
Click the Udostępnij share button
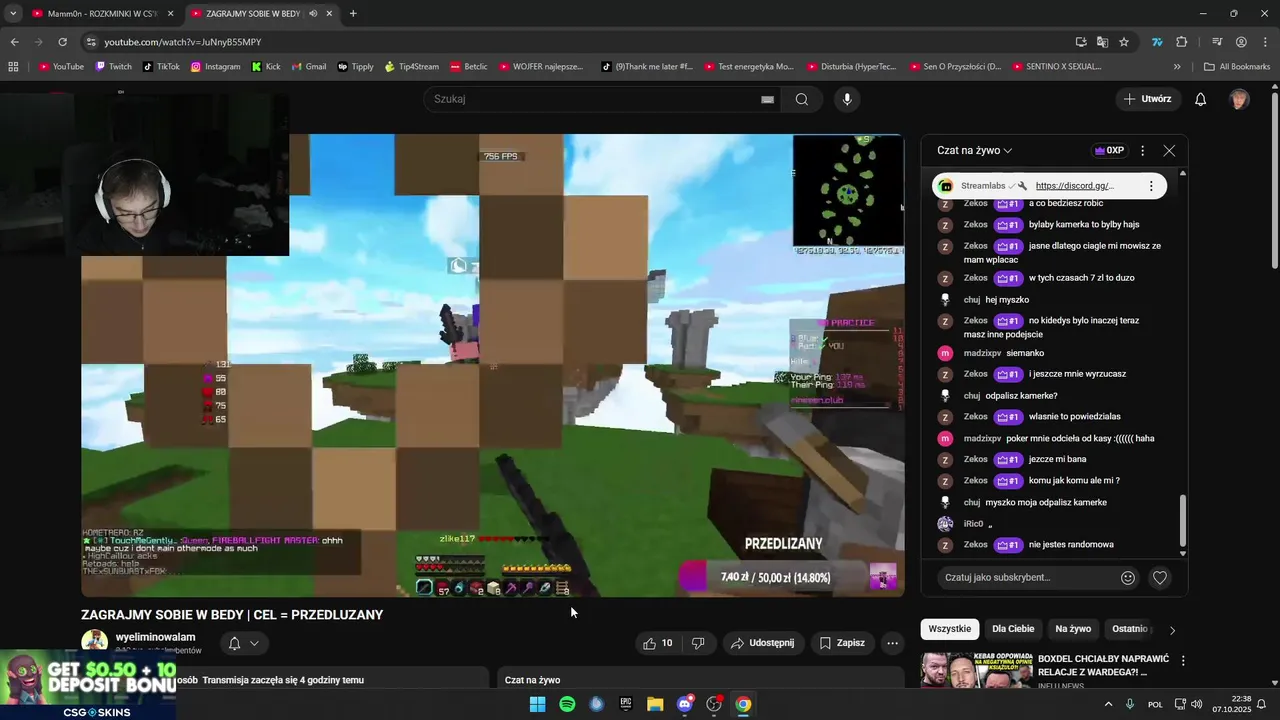click(762, 643)
